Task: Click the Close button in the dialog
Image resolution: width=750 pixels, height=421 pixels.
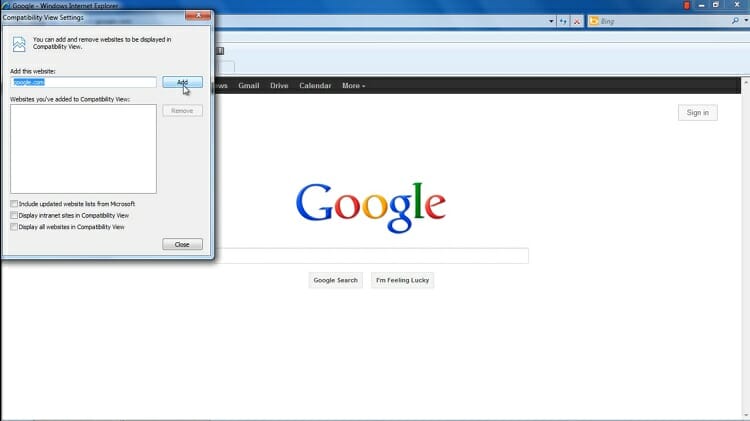Action: point(182,244)
